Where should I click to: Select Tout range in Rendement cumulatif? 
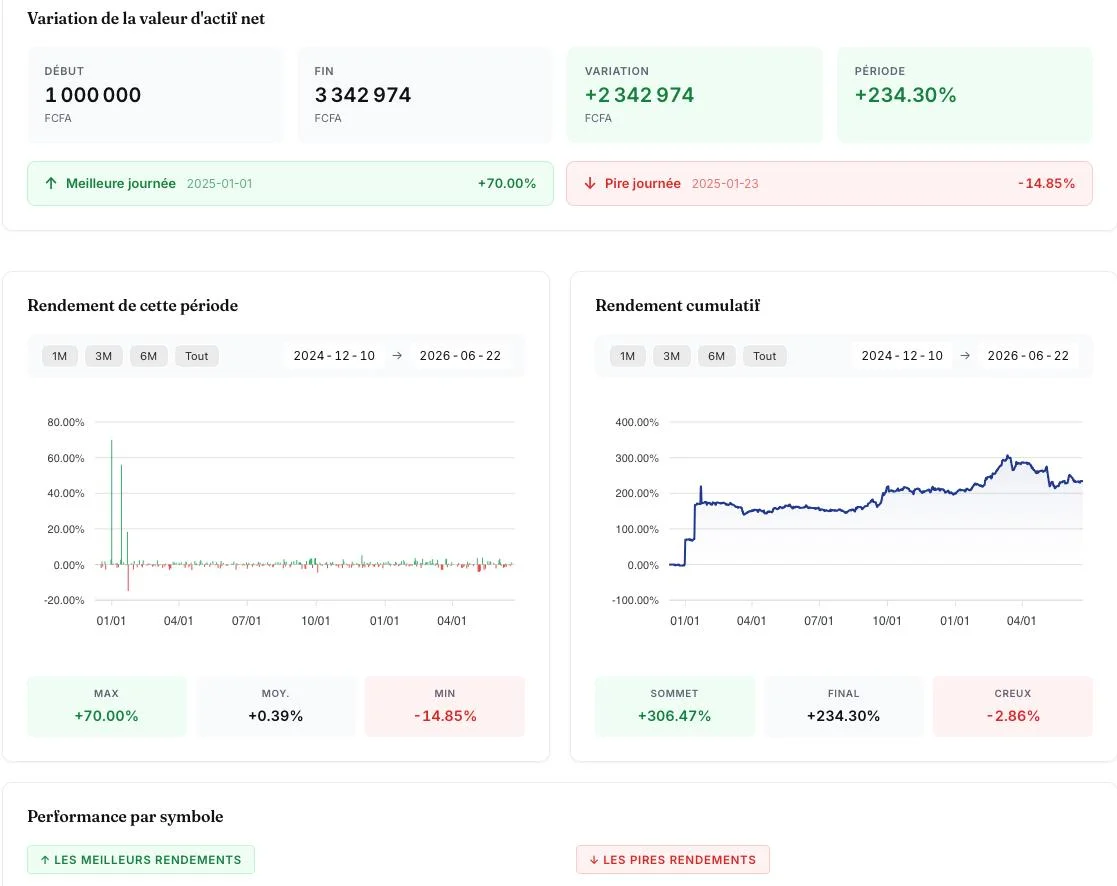pos(764,356)
